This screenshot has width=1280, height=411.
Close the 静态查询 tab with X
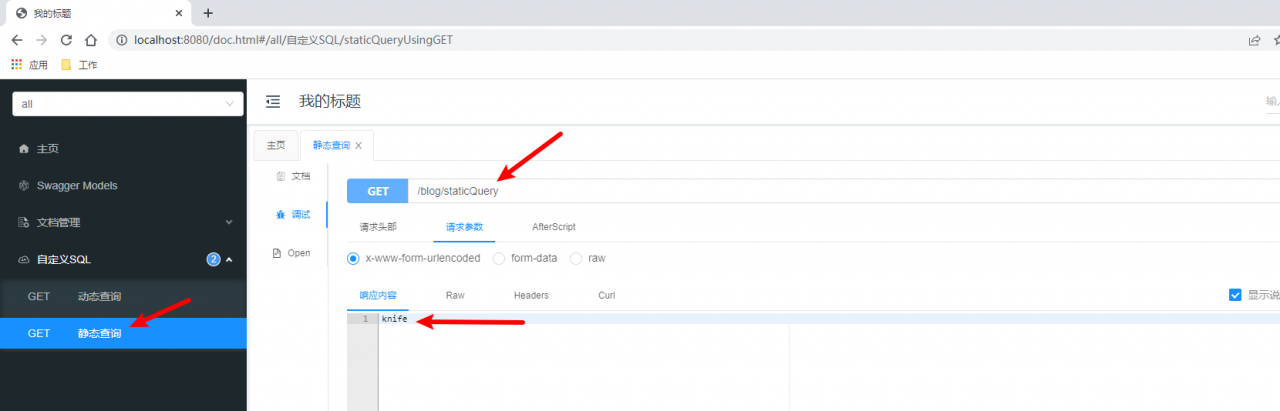[359, 145]
